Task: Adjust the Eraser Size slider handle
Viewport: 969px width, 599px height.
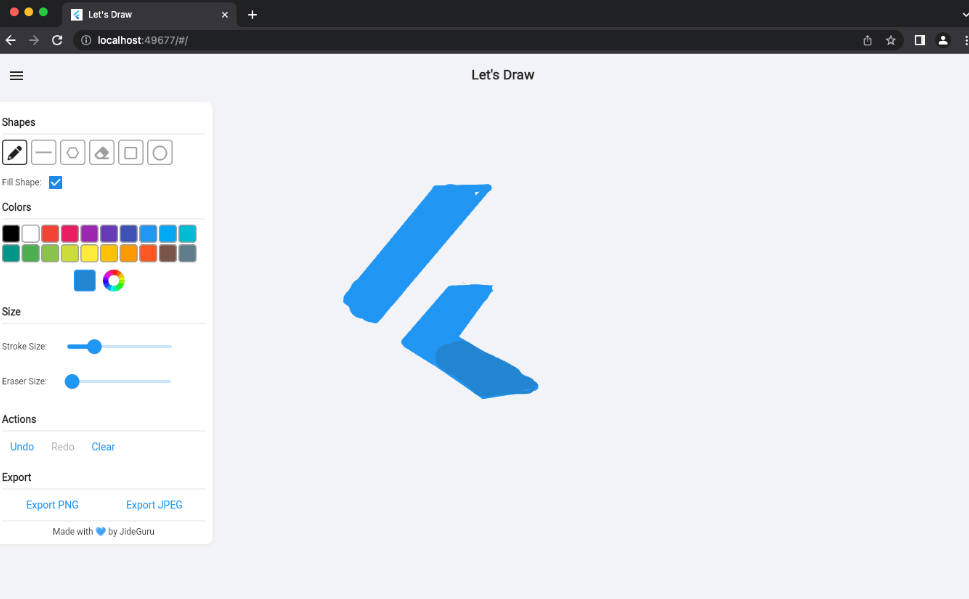Action: click(72, 381)
